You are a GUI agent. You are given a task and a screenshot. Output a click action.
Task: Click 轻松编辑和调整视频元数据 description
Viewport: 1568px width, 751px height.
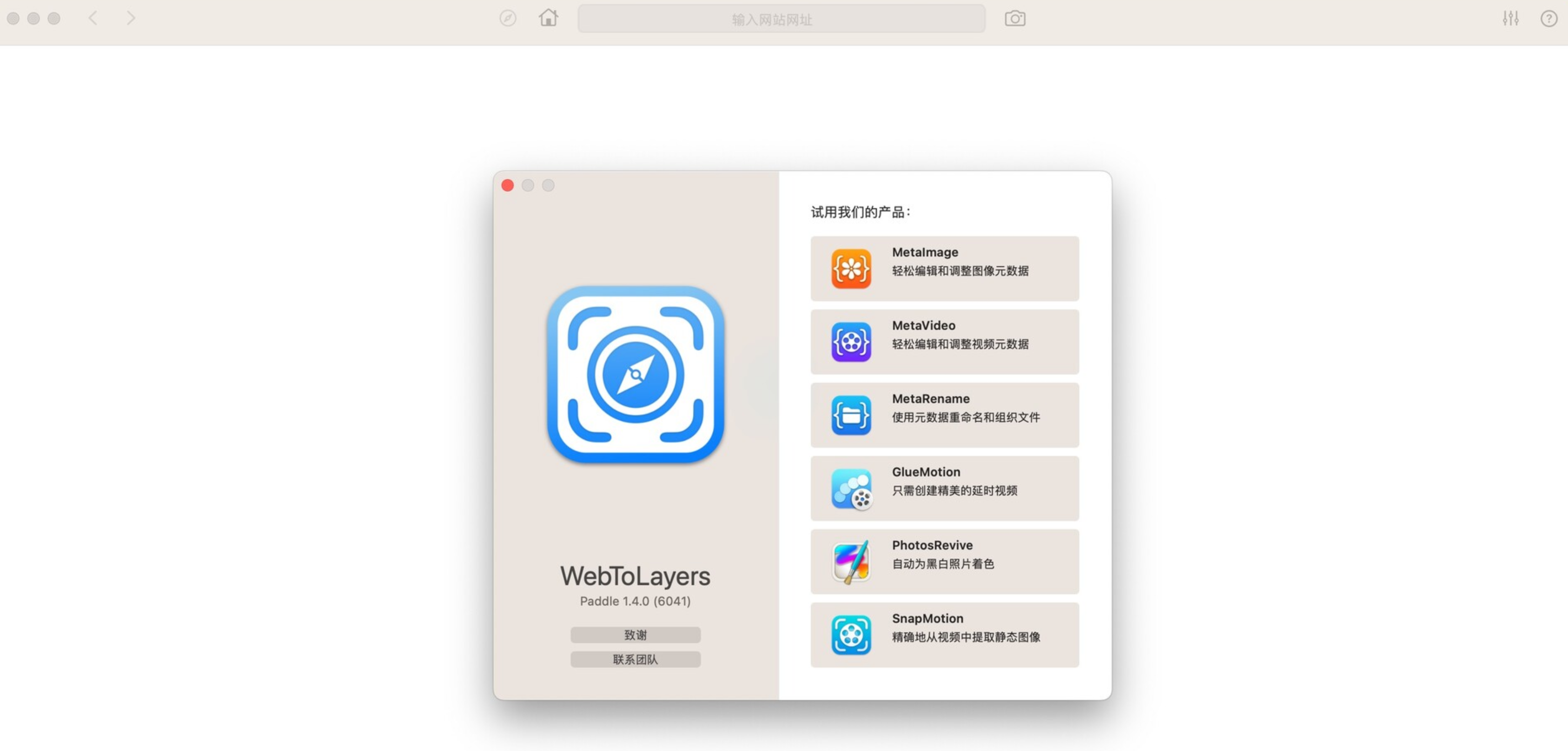pos(960,344)
